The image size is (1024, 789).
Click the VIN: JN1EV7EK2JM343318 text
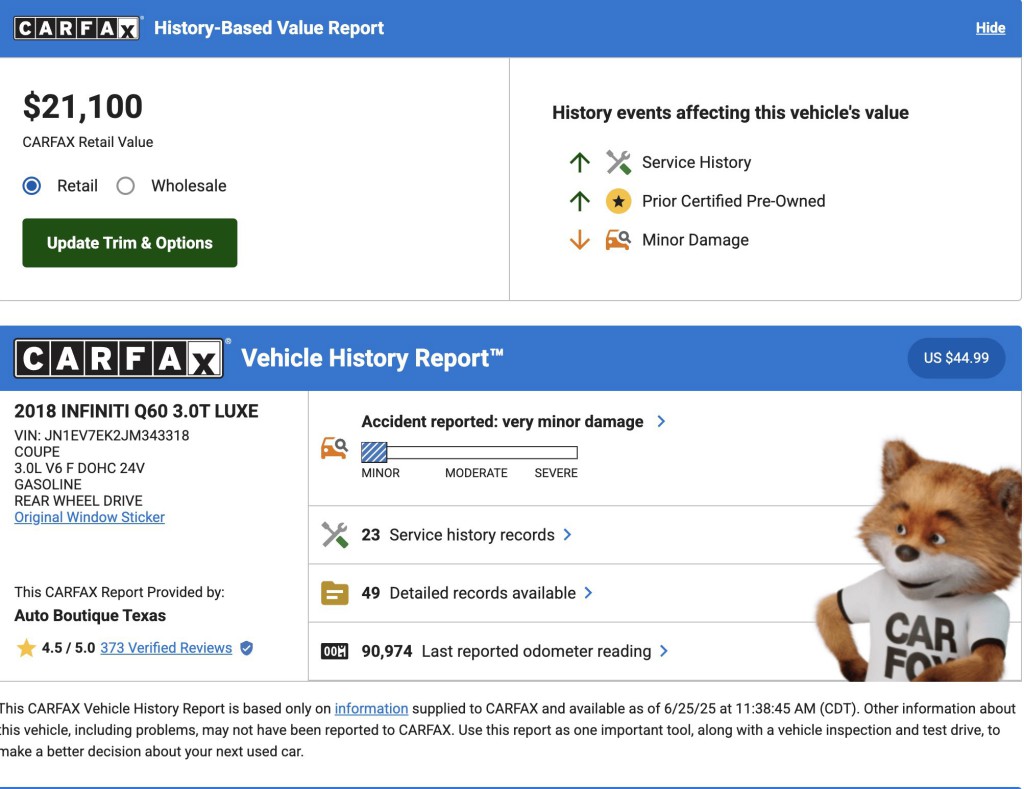(102, 436)
